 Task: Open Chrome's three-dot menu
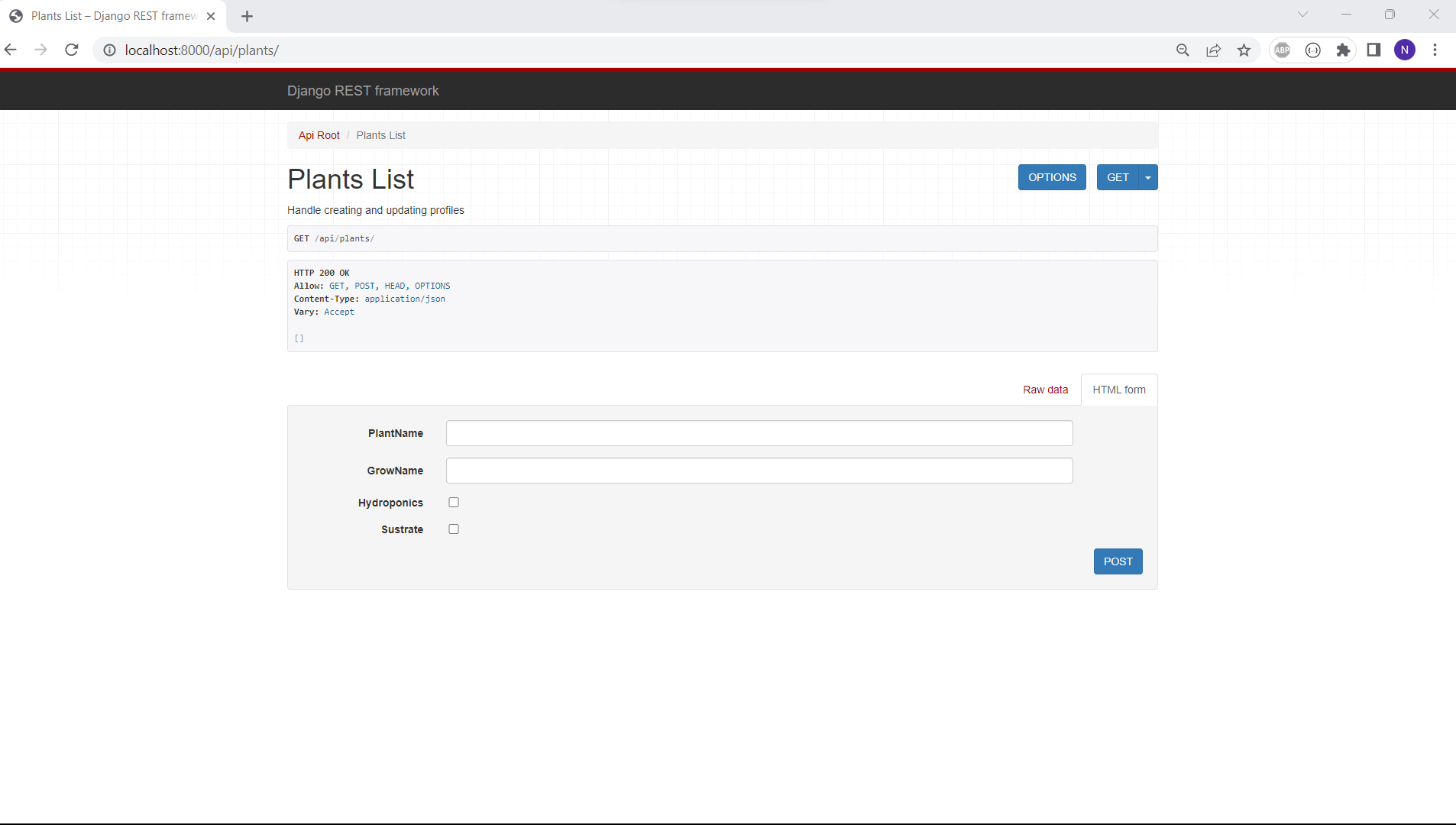click(1435, 50)
